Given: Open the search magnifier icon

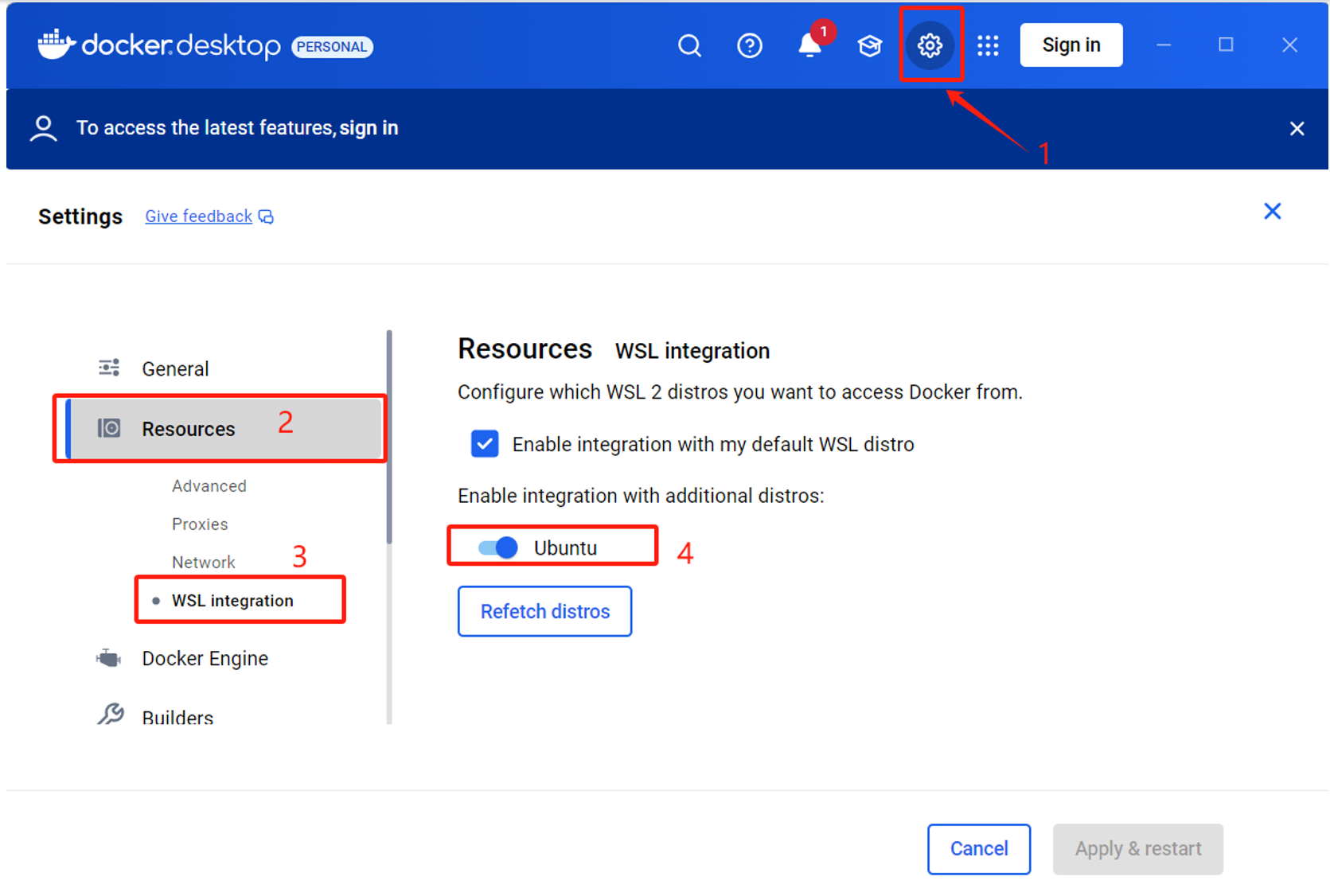Looking at the screenshot, I should pos(689,46).
